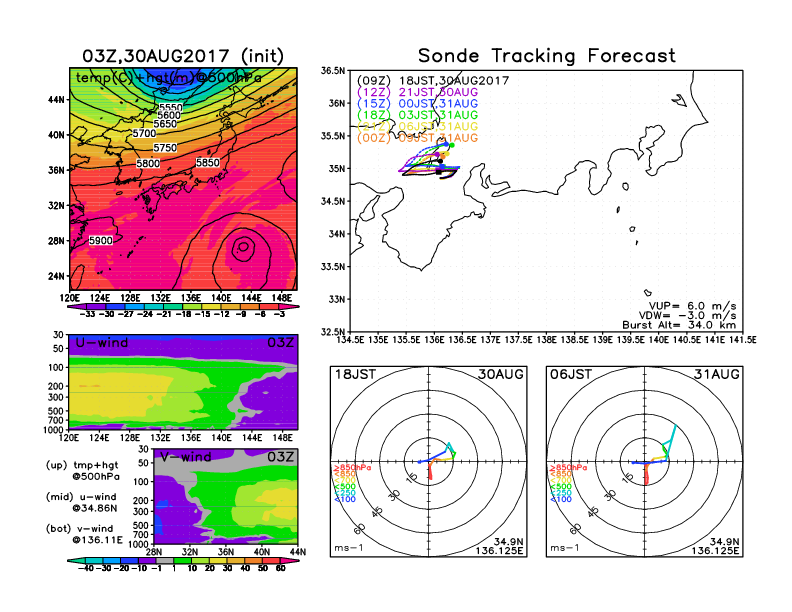Click the '60' ring label in the 18JST hodograph
This screenshot has height=612, width=792.
[360, 529]
